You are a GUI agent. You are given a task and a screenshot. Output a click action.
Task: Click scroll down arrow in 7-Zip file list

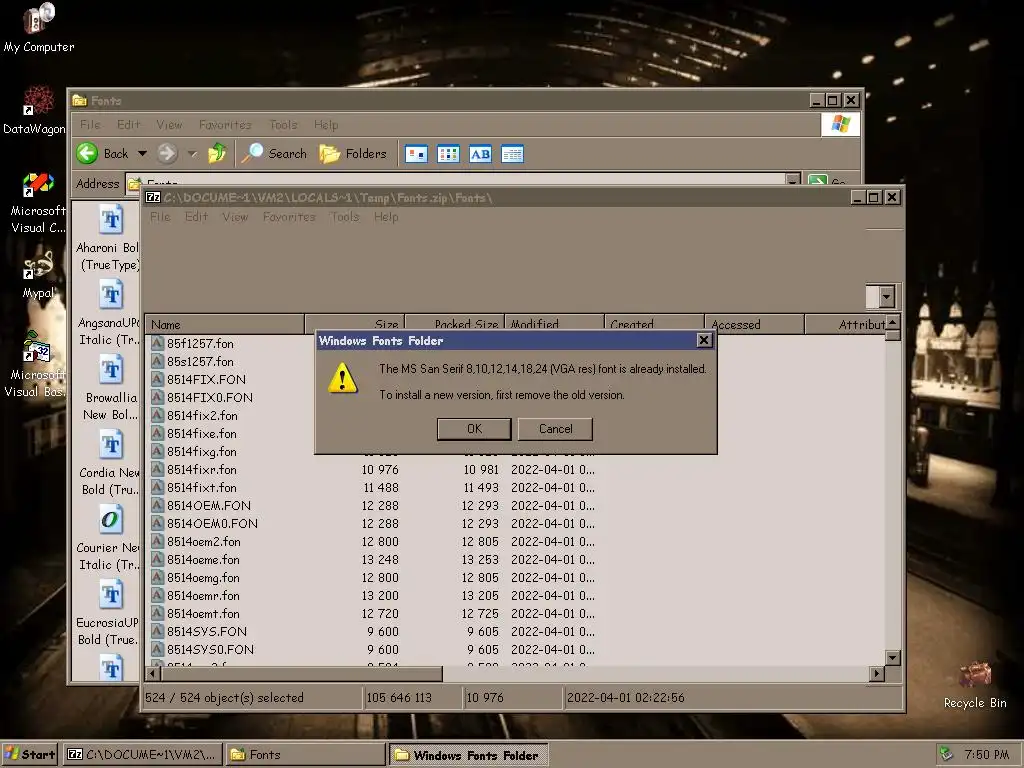point(893,658)
